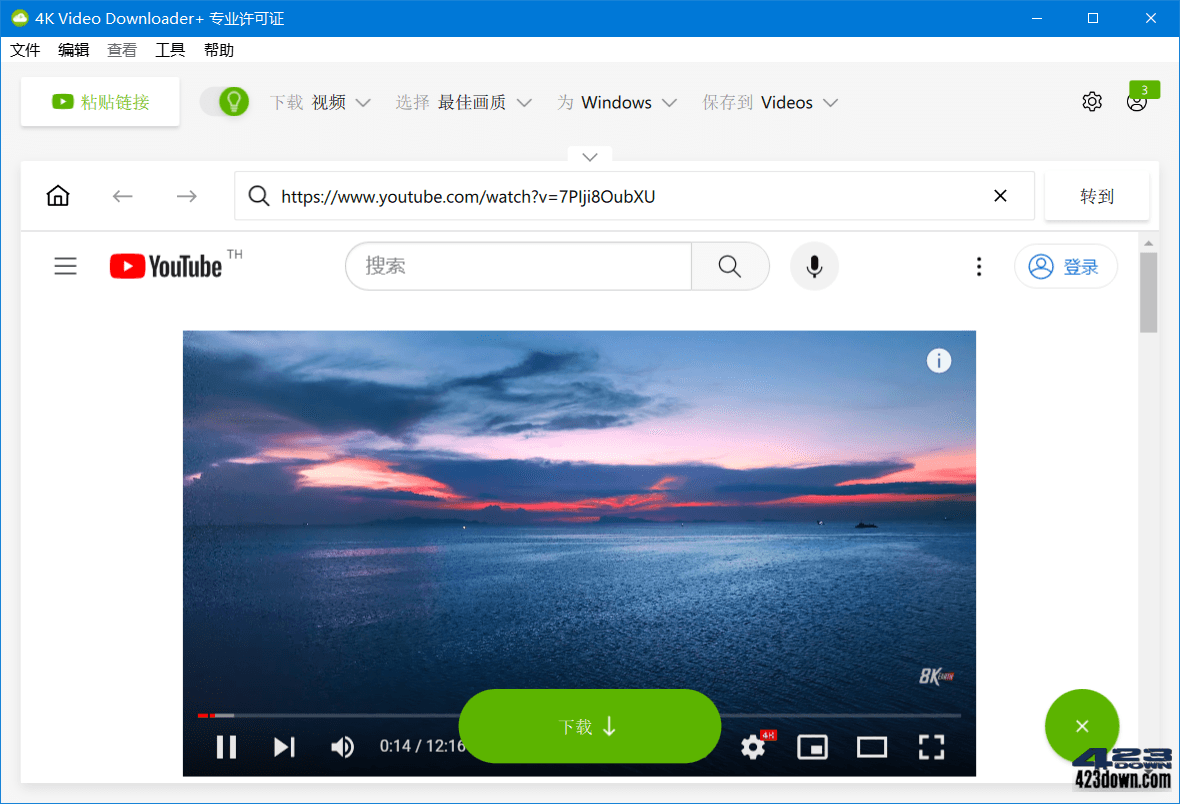Screen dimensions: 1180x804
Task: Click the home icon in the browser bar
Action: [x=57, y=195]
